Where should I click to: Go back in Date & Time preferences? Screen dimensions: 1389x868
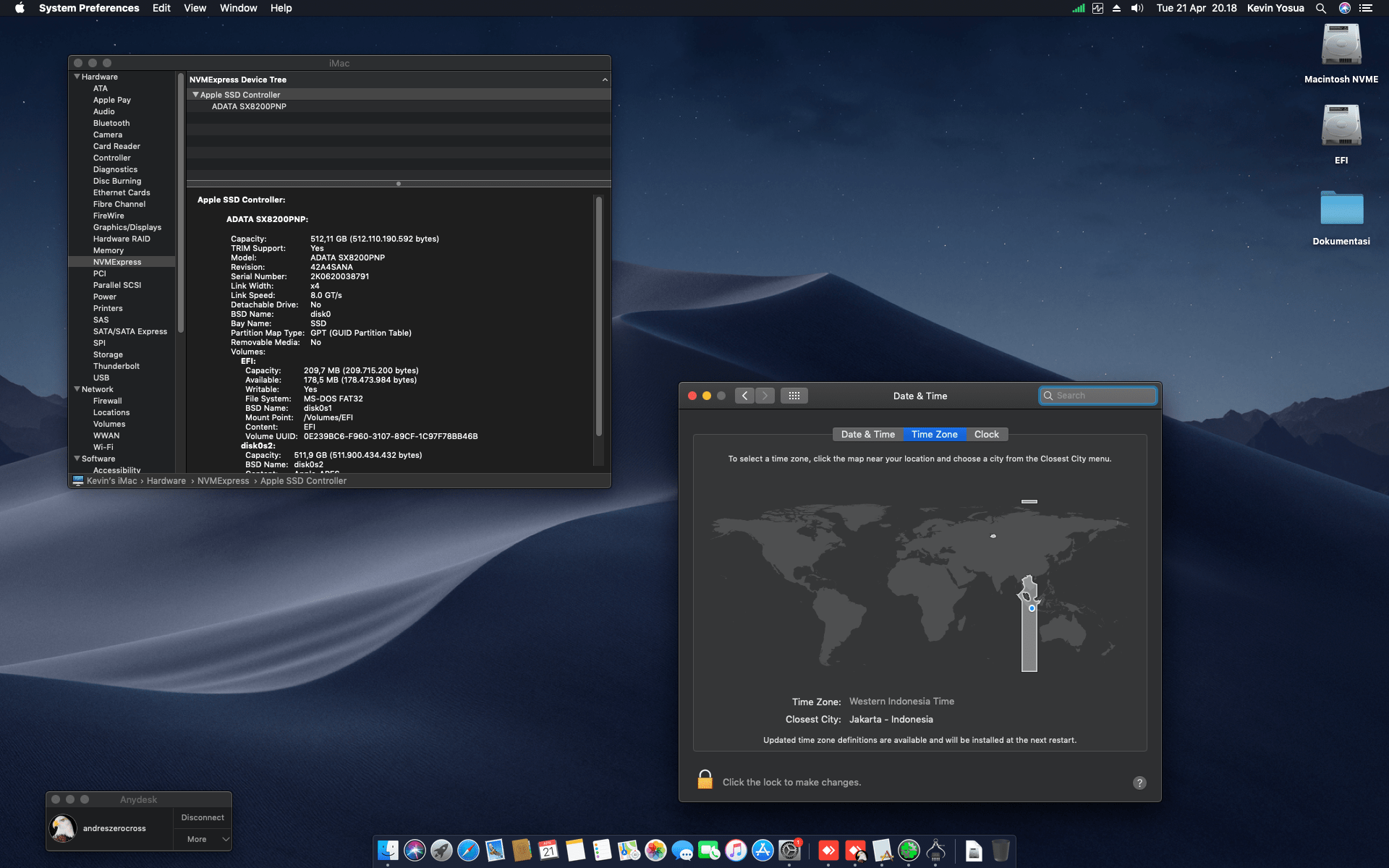pyautogui.click(x=744, y=396)
